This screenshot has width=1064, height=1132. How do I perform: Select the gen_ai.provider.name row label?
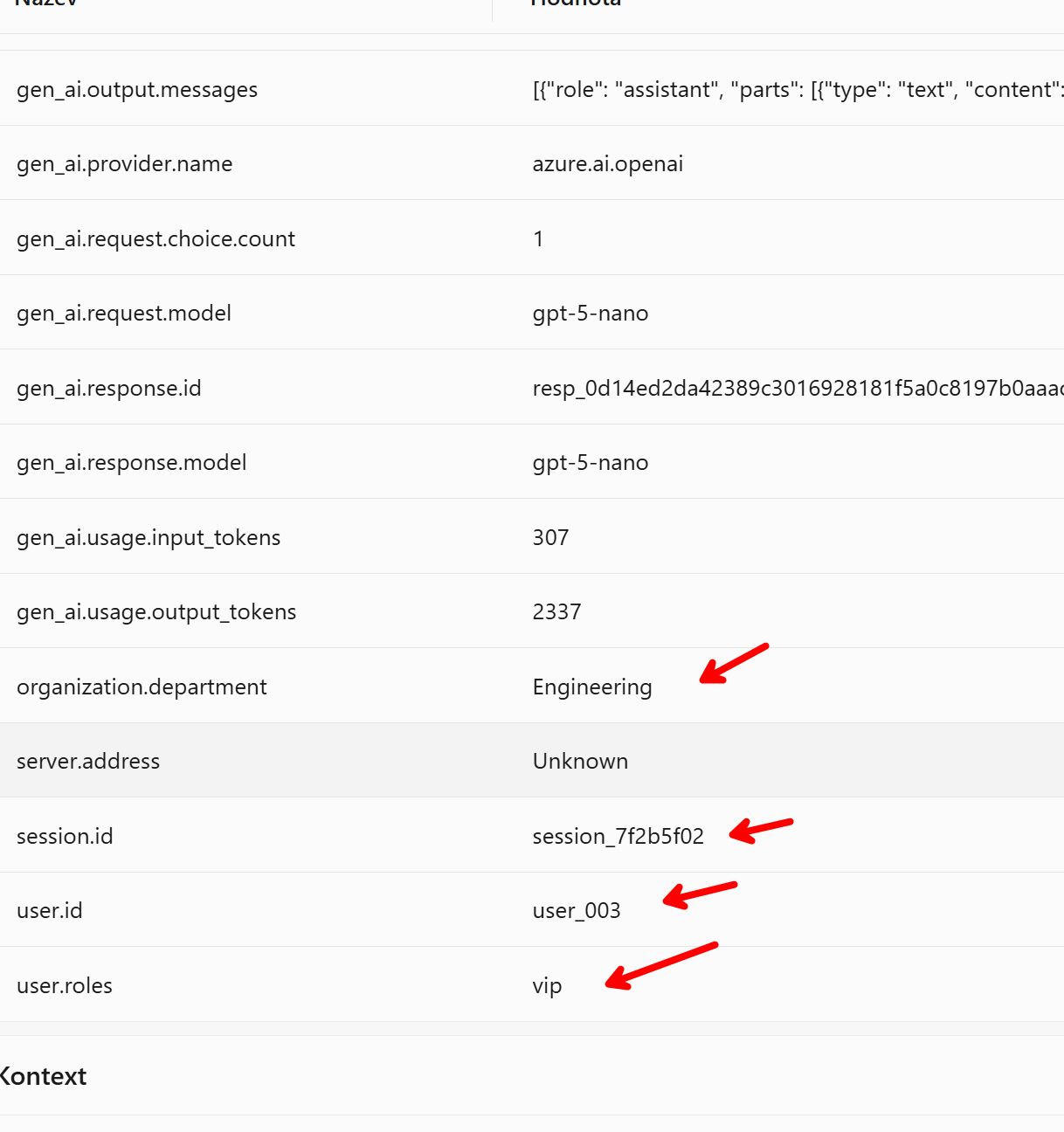point(125,164)
